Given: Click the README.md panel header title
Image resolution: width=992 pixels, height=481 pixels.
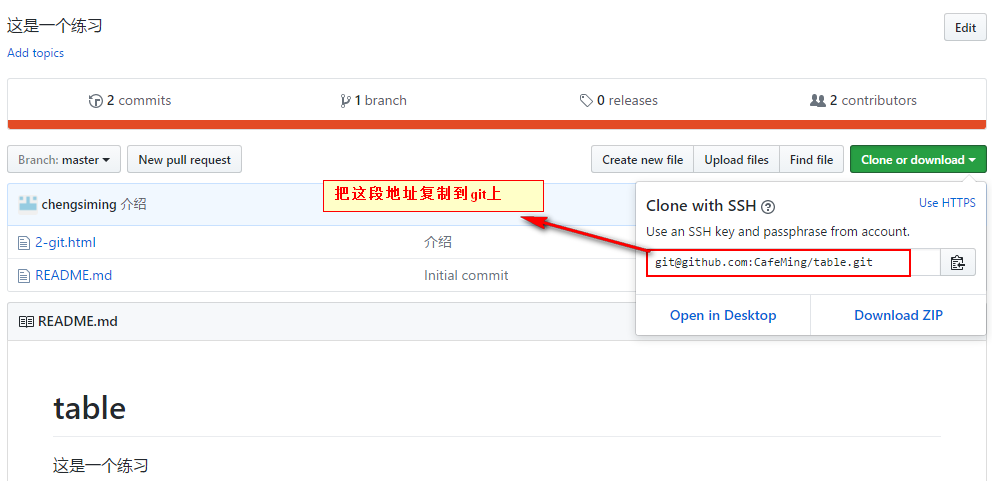Looking at the screenshot, I should tap(78, 322).
